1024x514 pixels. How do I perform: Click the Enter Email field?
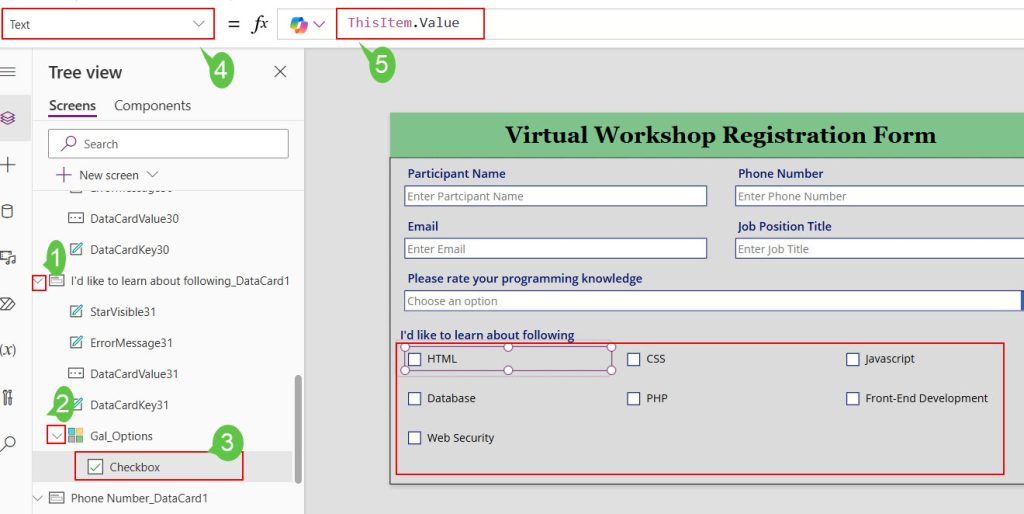(x=556, y=248)
